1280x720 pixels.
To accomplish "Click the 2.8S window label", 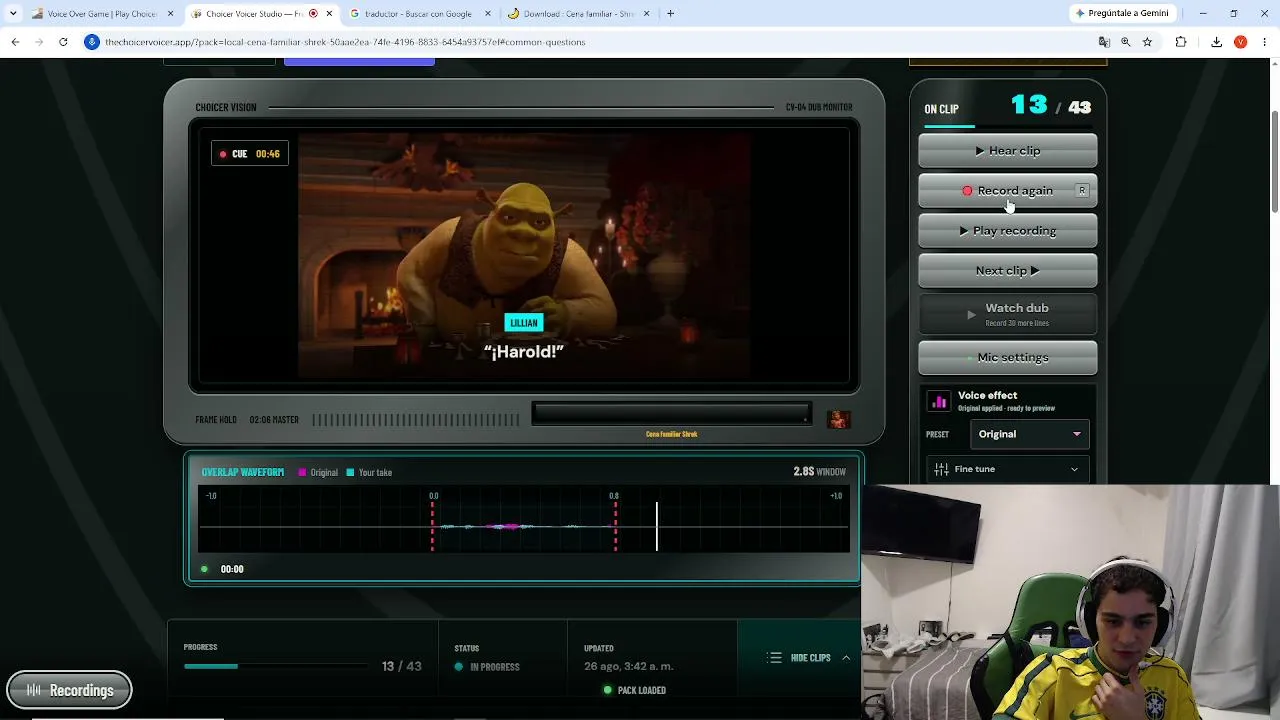I will (x=819, y=472).
